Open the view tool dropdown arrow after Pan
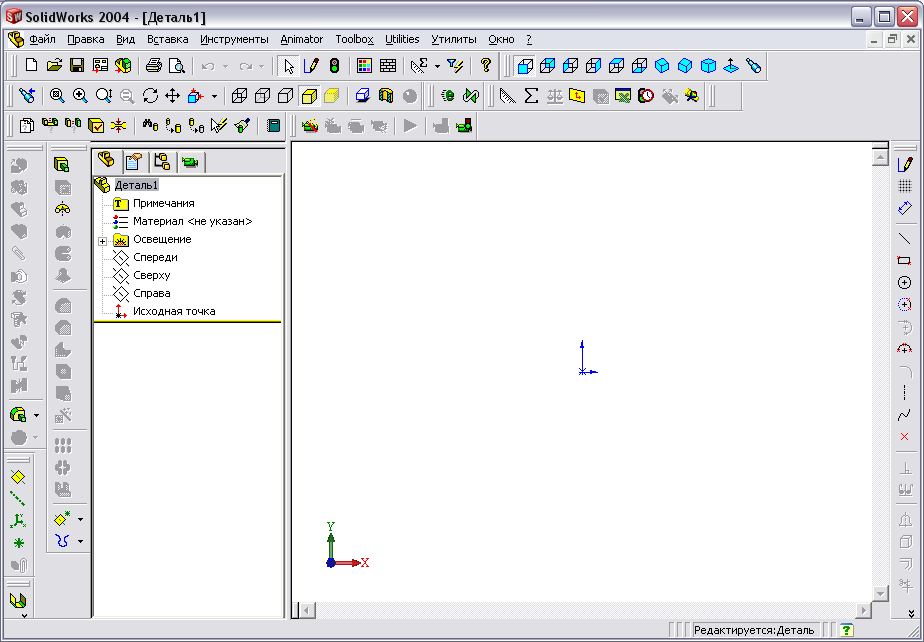 (214, 96)
